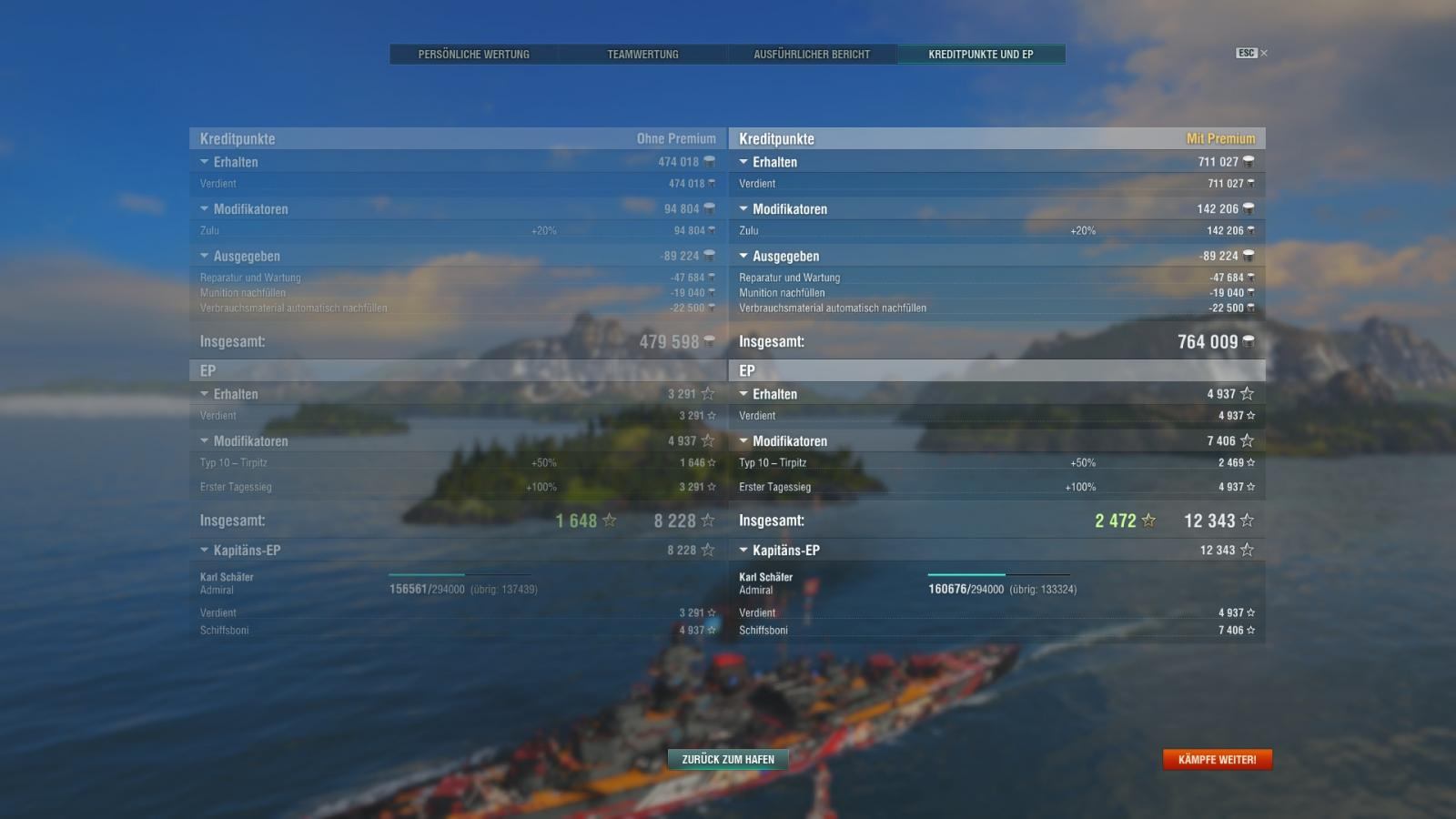The image size is (1456, 819).
Task: Close the report with the ESC X icon
Action: coord(1252,53)
